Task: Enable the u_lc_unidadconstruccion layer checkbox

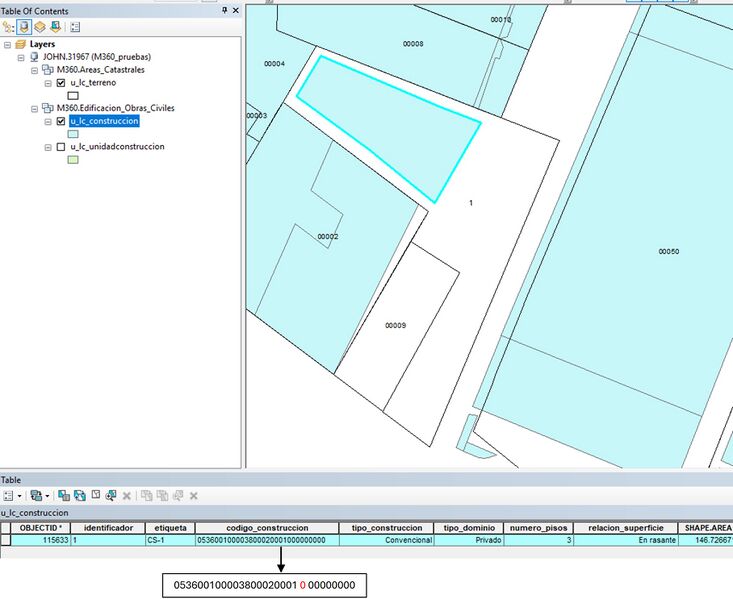Action: coord(61,147)
